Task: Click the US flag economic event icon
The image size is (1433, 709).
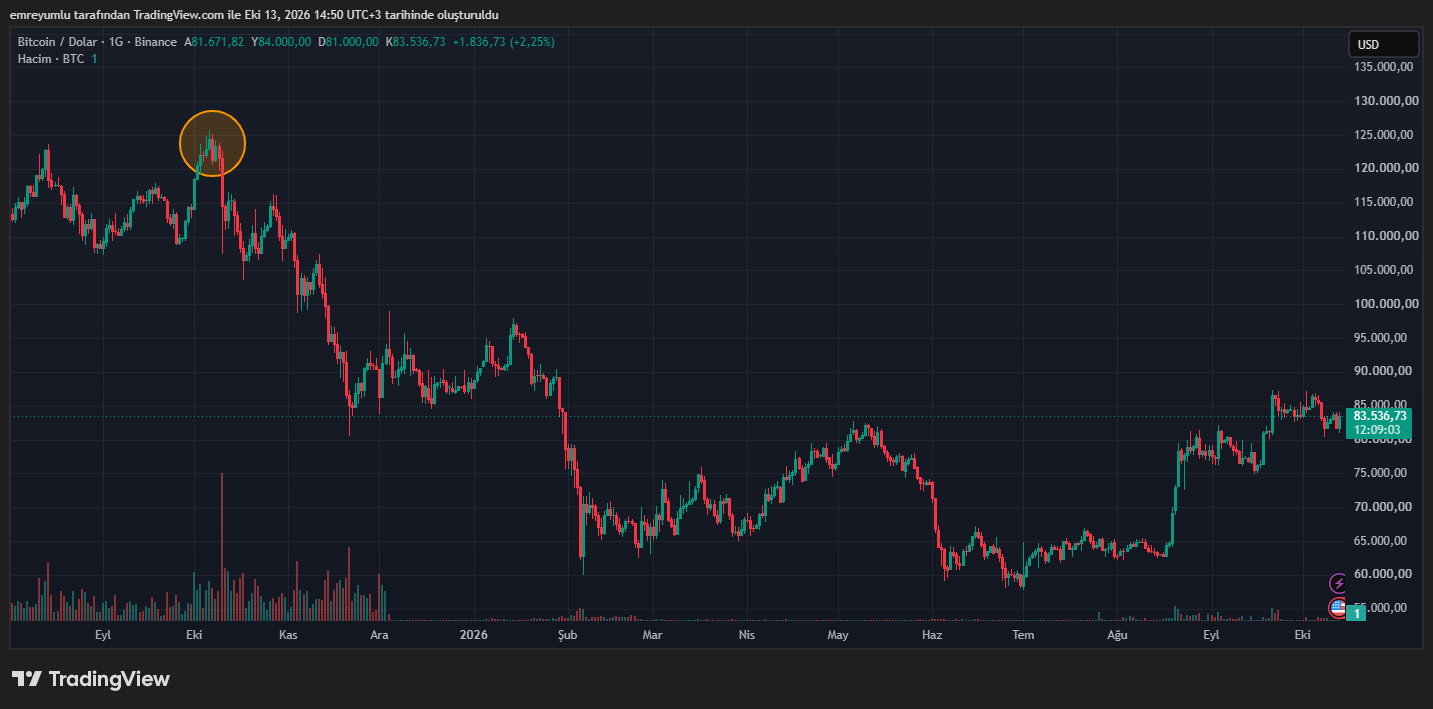Action: [1338, 607]
